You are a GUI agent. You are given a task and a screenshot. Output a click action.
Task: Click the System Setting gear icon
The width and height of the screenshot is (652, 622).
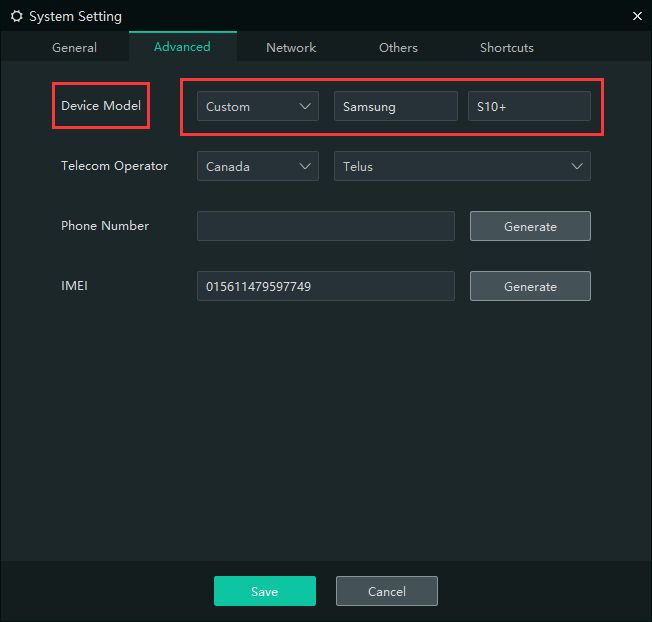coord(16,17)
